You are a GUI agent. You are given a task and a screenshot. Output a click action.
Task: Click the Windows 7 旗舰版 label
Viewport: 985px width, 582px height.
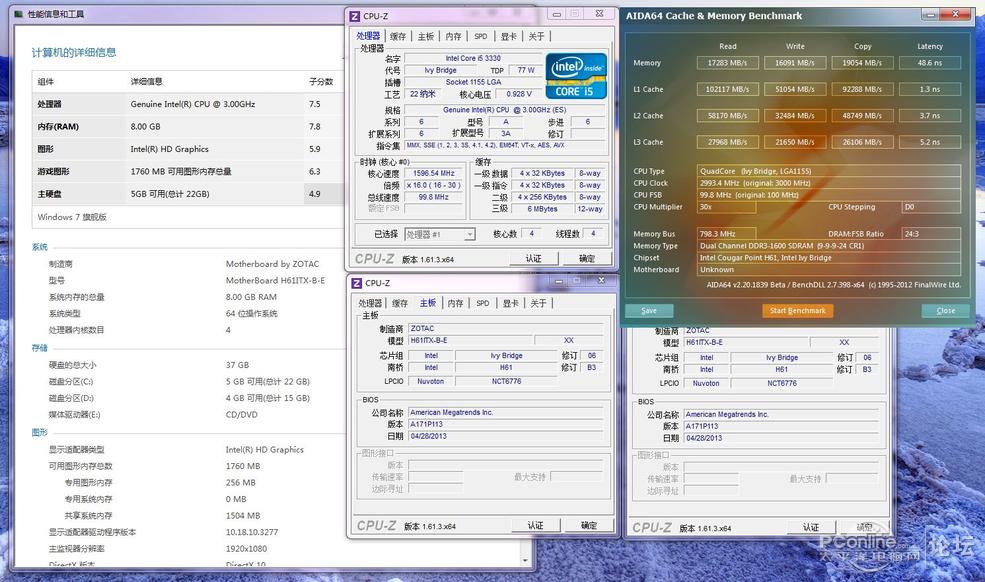(x=72, y=217)
